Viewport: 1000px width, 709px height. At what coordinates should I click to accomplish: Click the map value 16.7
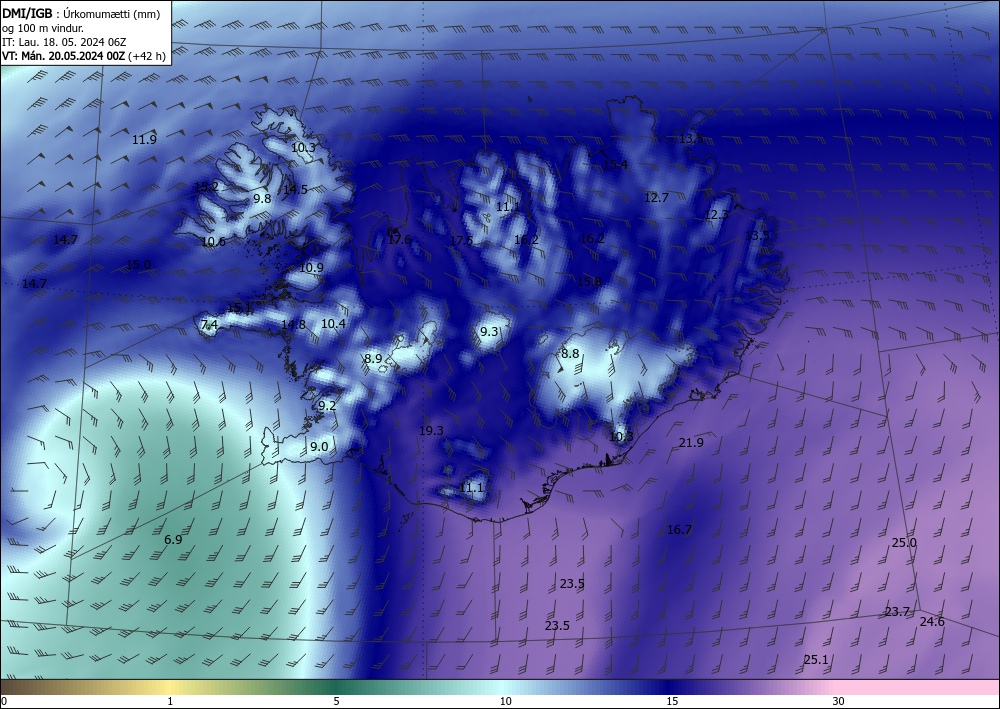tap(679, 530)
